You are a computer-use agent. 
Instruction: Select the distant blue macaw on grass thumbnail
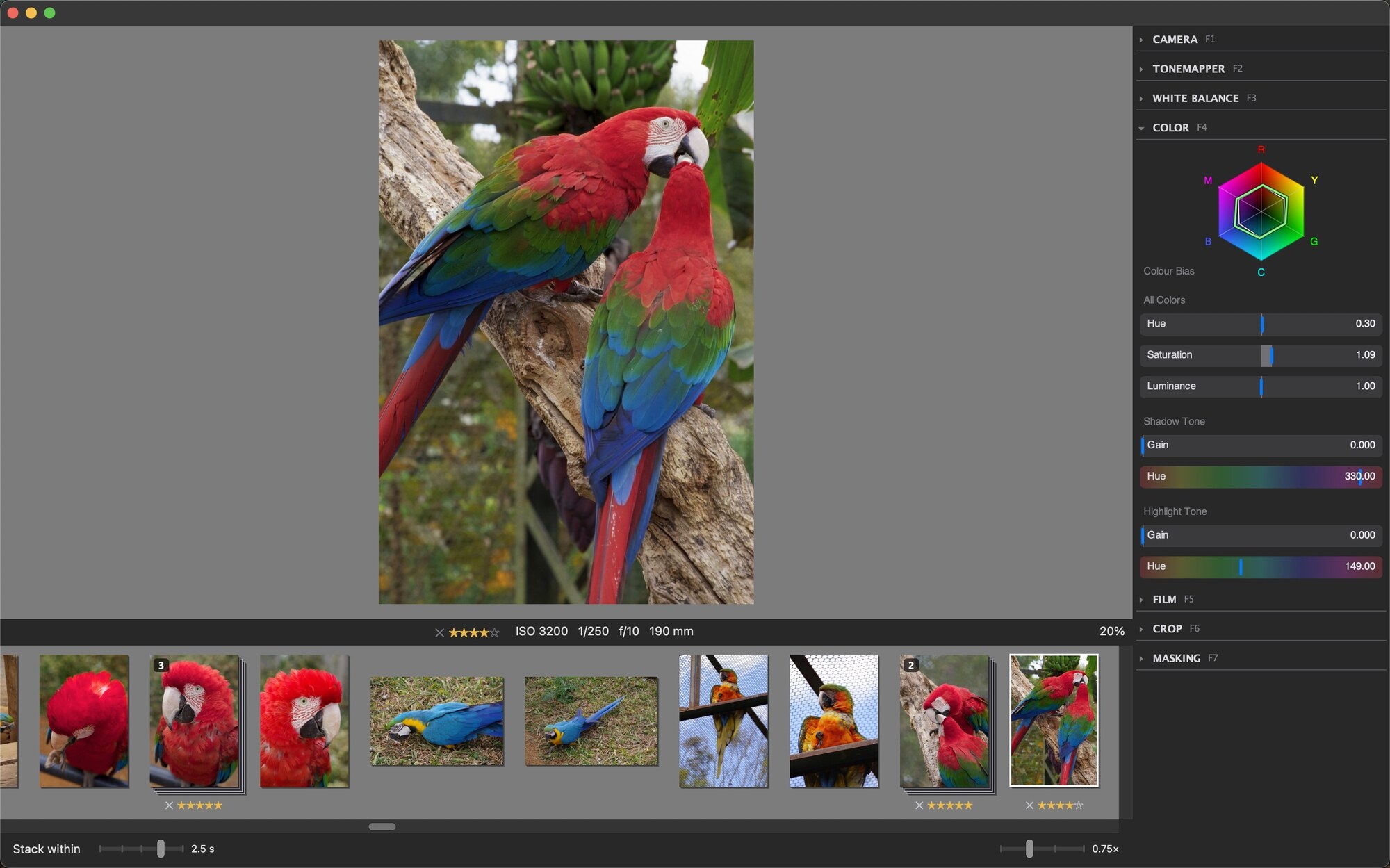coord(591,721)
